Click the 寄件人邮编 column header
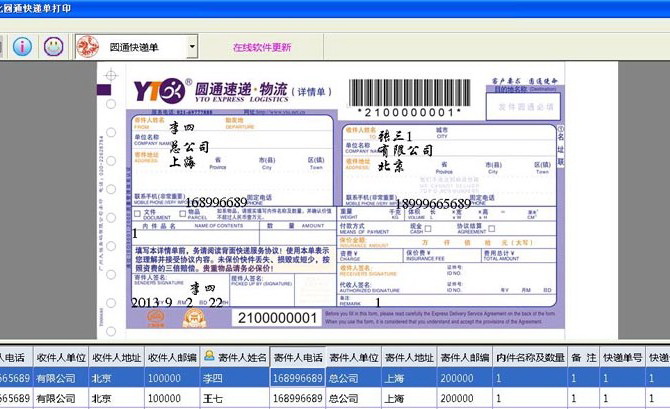 pyautogui.click(x=464, y=358)
